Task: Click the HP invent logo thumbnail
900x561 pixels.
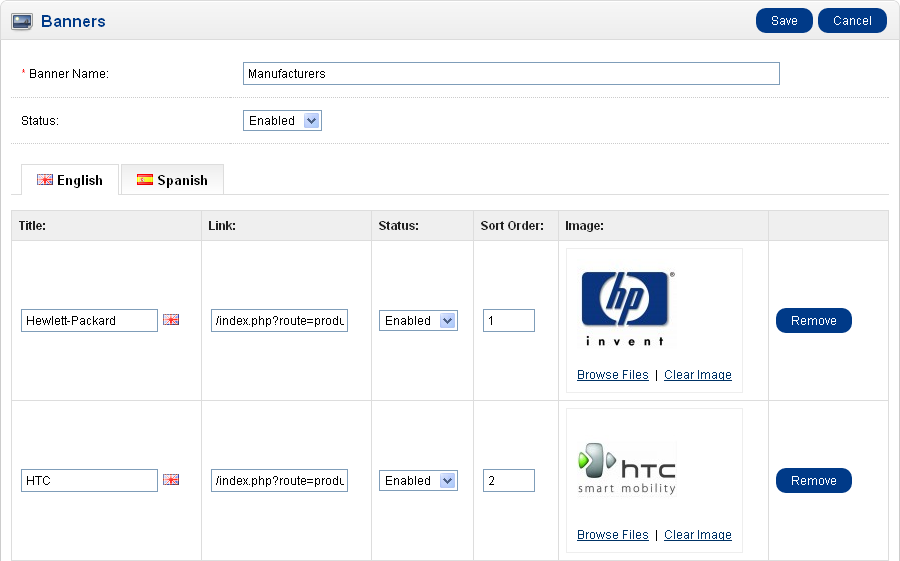Action: [628, 307]
